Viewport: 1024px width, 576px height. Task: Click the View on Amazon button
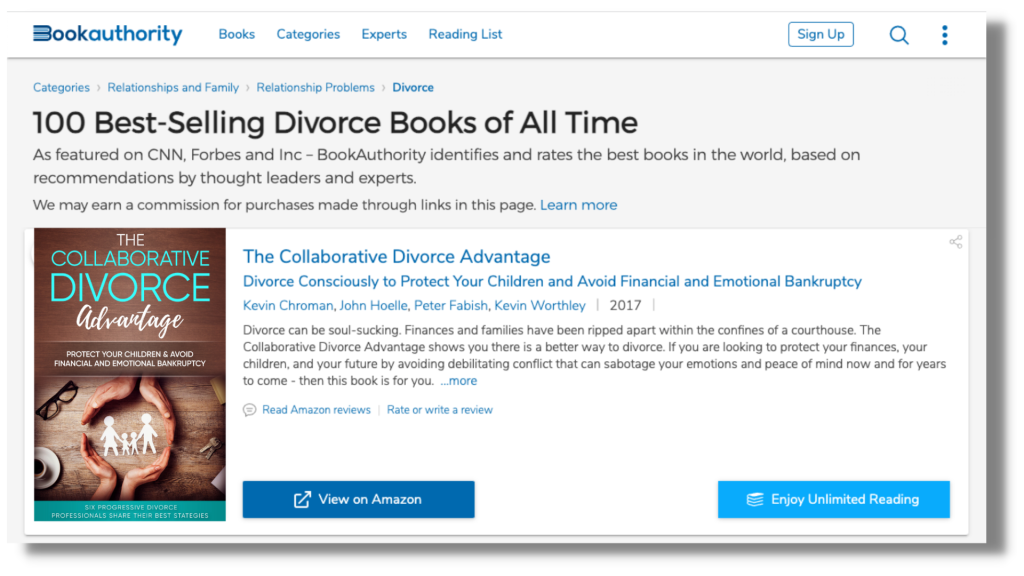coord(358,499)
